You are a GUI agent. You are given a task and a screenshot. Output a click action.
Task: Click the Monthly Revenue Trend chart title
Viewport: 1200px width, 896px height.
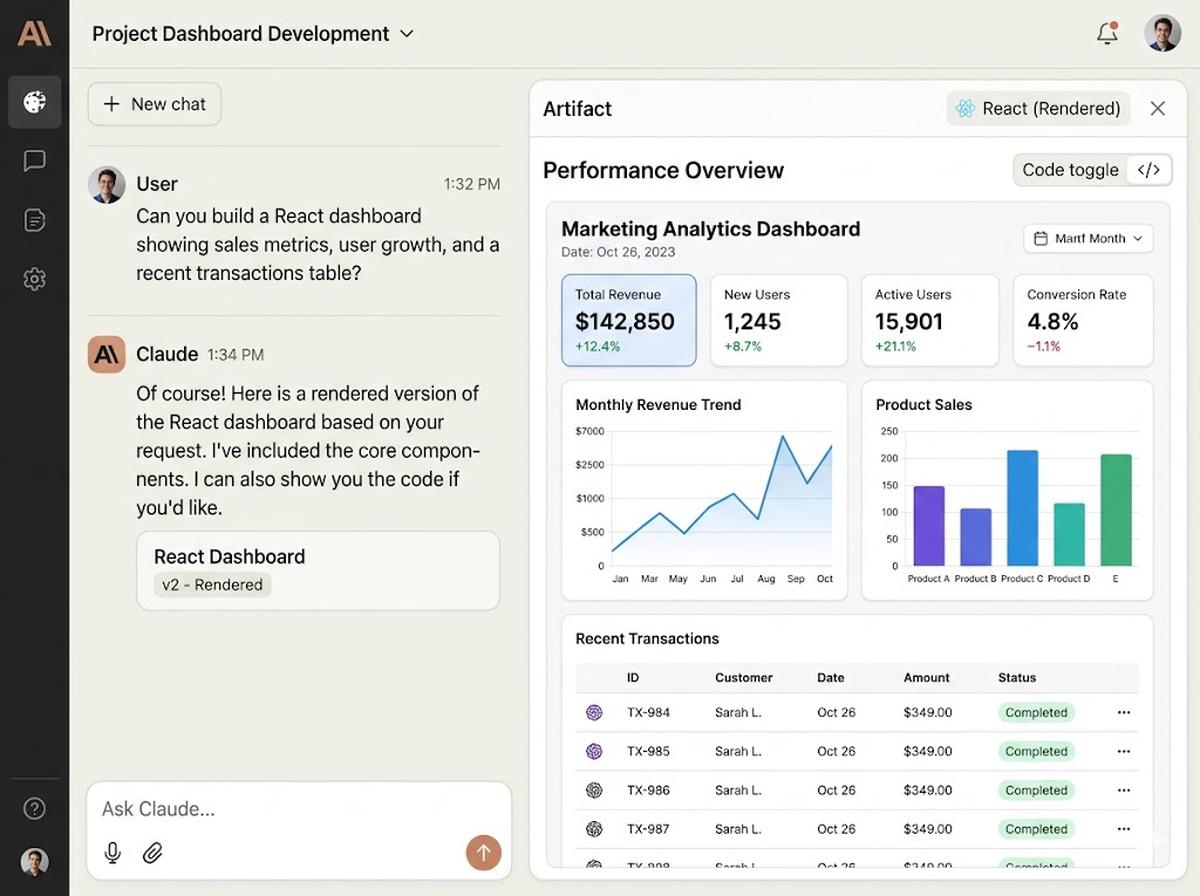[x=659, y=405]
